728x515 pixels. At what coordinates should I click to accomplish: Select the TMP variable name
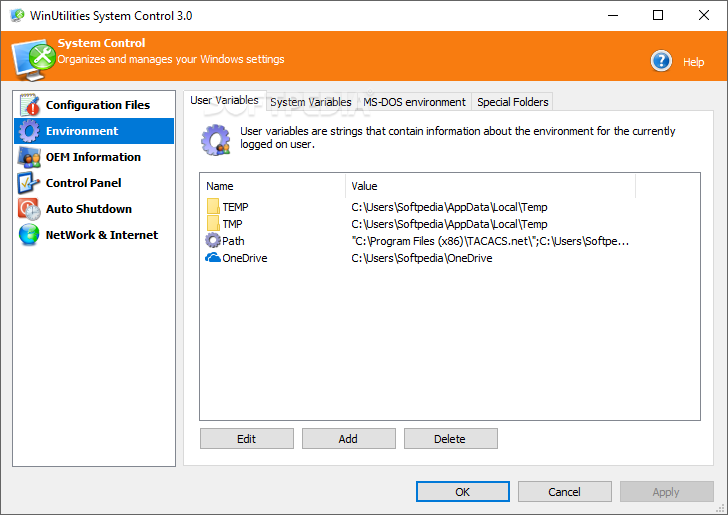click(232, 224)
